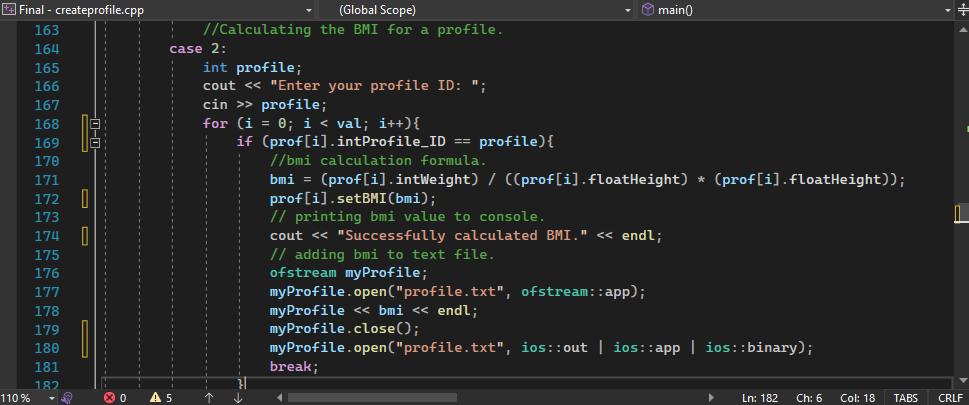The height and width of the screenshot is (405, 969).
Task: Click "ios::binary" on line 180
Action: coord(751,348)
